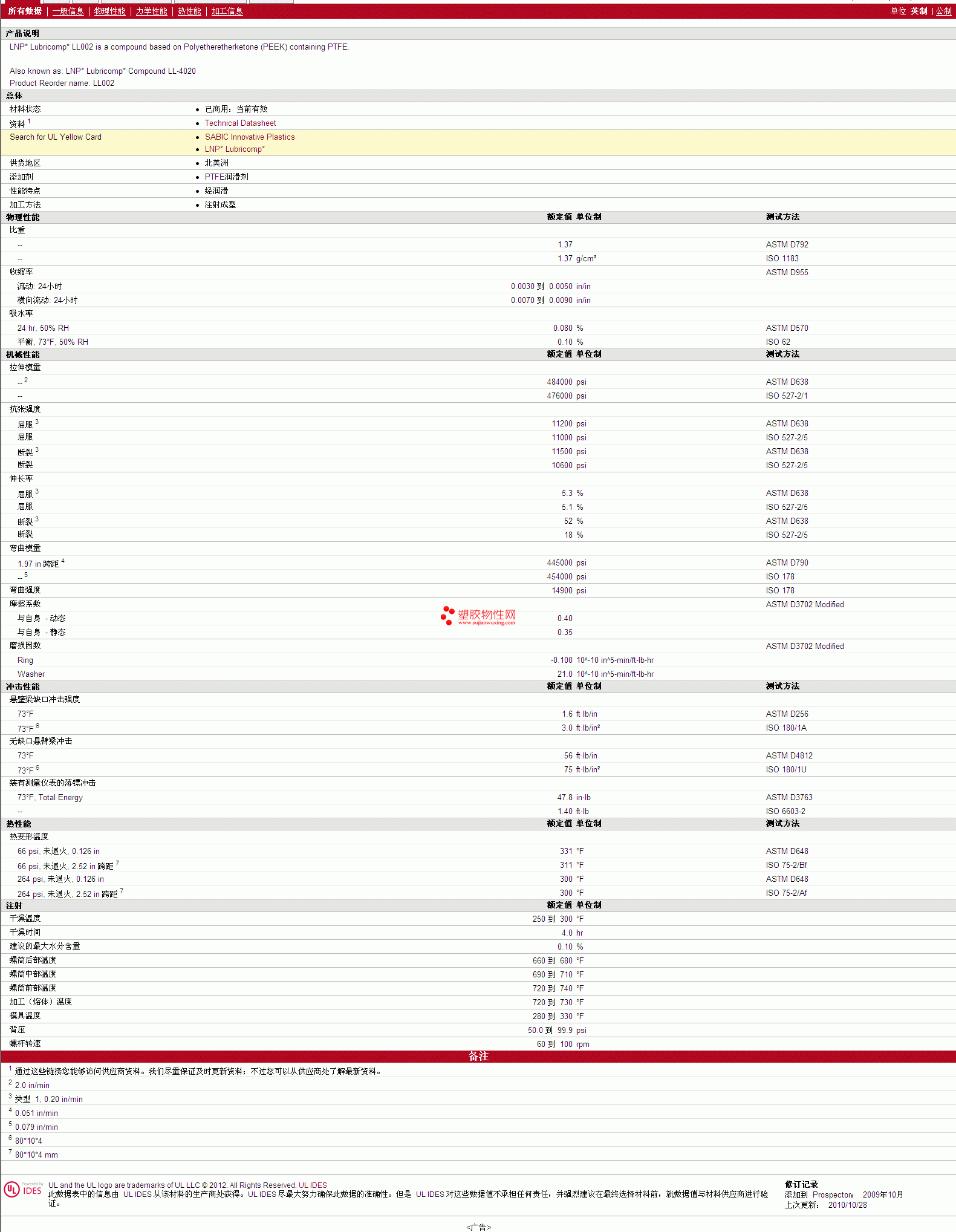This screenshot has width=956, height=1232.
Task: Click the ASTM D3763 test method cell
Action: (x=789, y=797)
